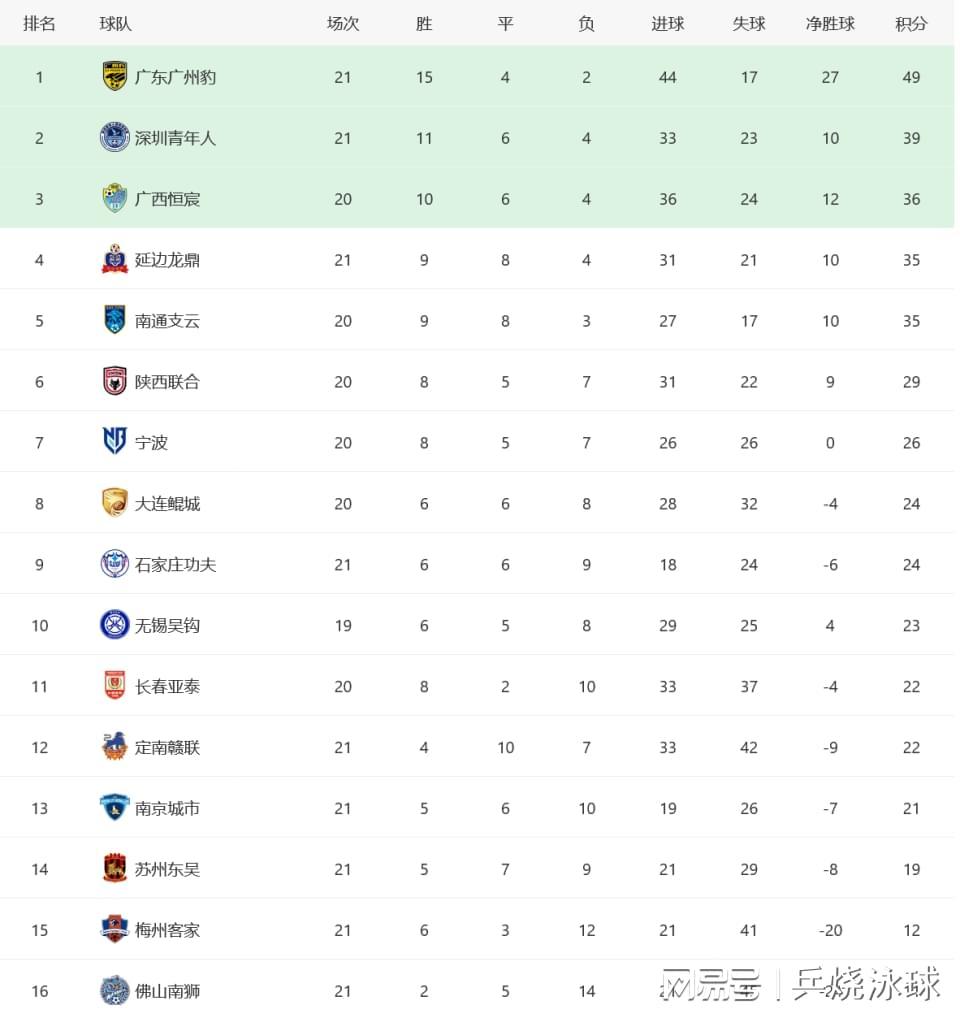Sort by the 净胜球 column header
The width and height of the screenshot is (960, 1018).
830,24
